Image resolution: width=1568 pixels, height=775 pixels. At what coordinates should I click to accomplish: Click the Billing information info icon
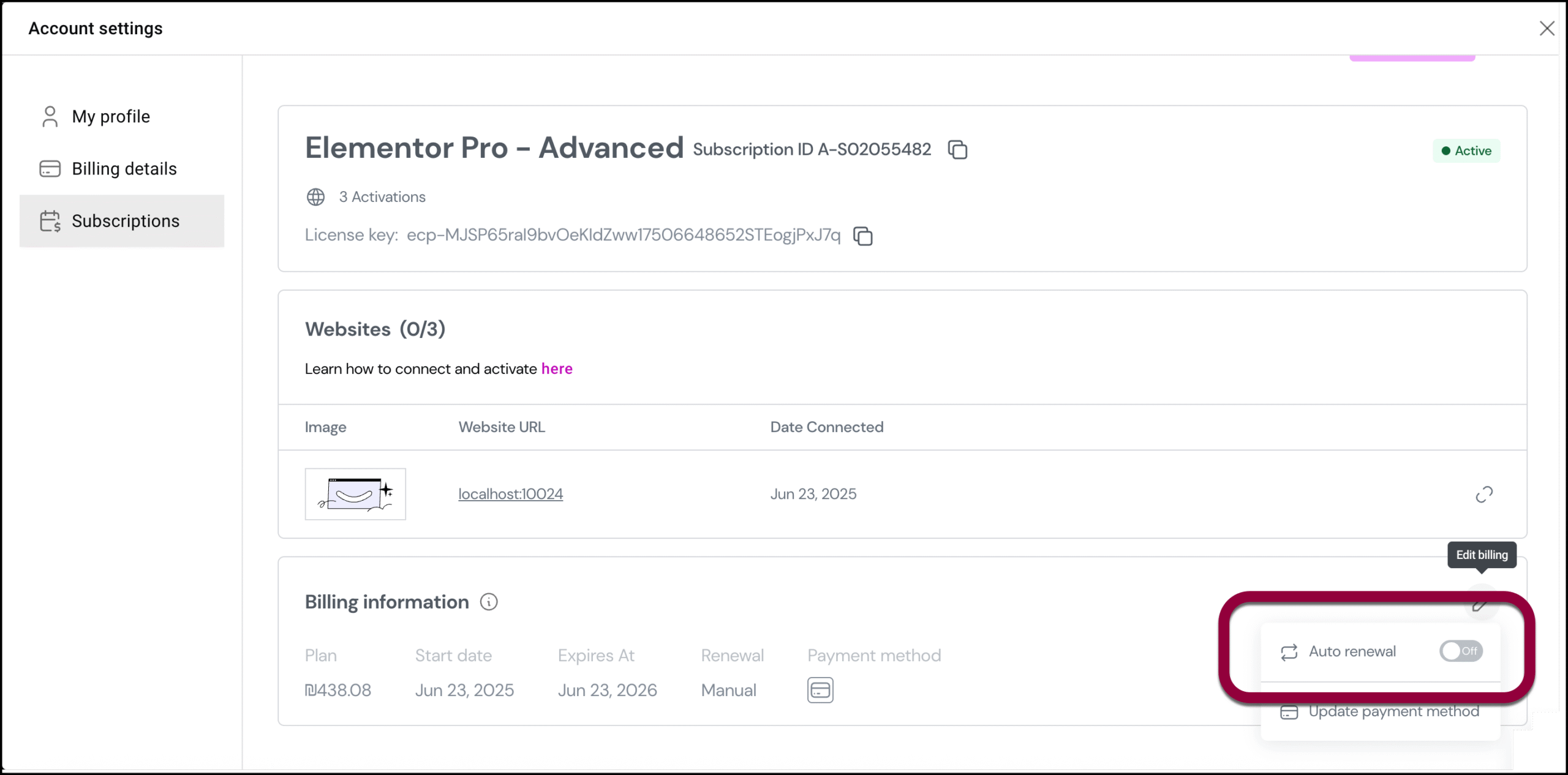point(489,602)
